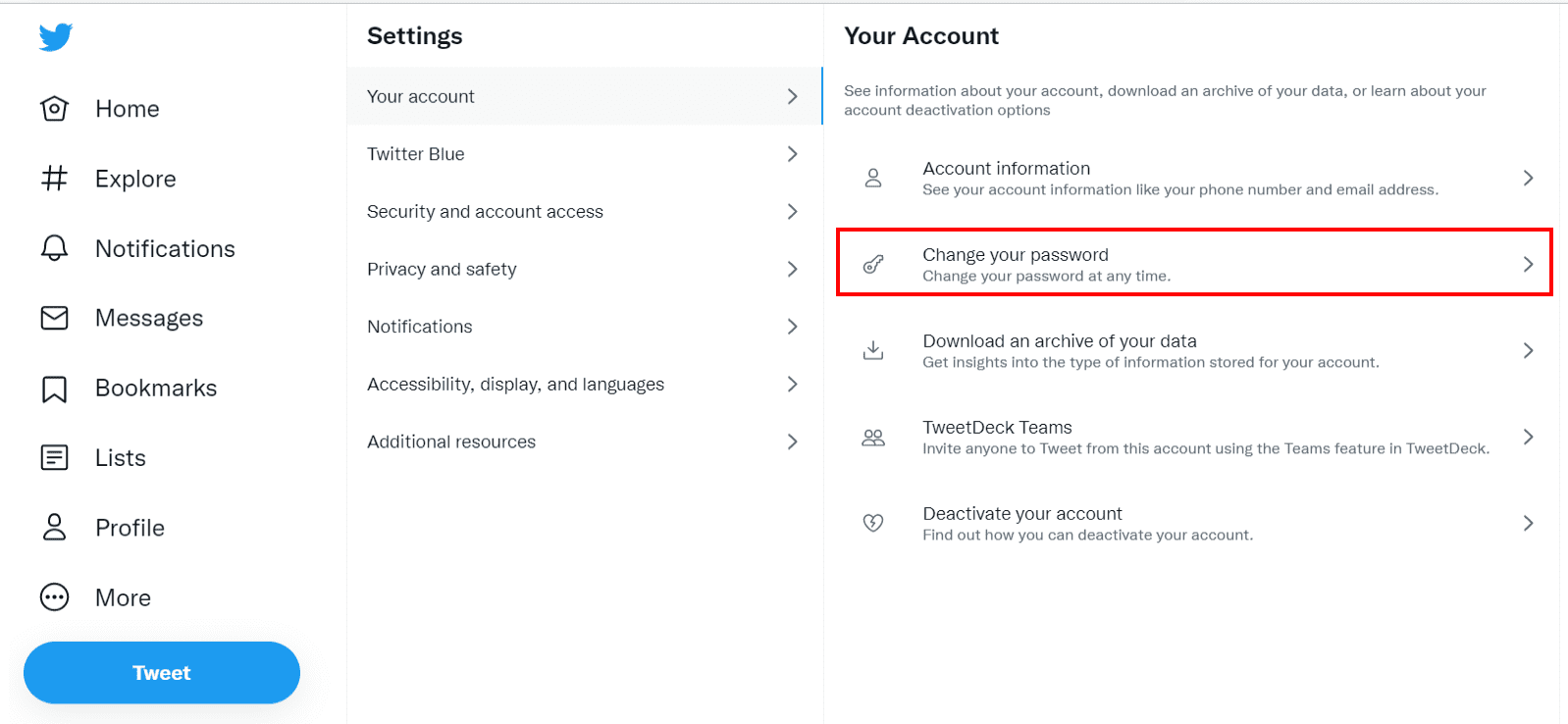1568x724 pixels.
Task: Click chevron at right of Download an archive
Action: (x=1528, y=350)
